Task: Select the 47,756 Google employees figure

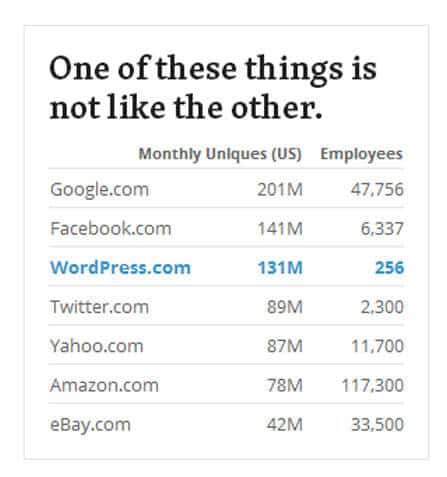Action: pos(377,190)
